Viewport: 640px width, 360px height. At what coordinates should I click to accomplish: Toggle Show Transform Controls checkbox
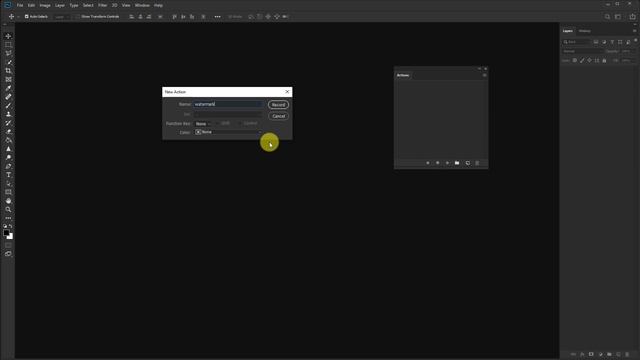click(77, 17)
